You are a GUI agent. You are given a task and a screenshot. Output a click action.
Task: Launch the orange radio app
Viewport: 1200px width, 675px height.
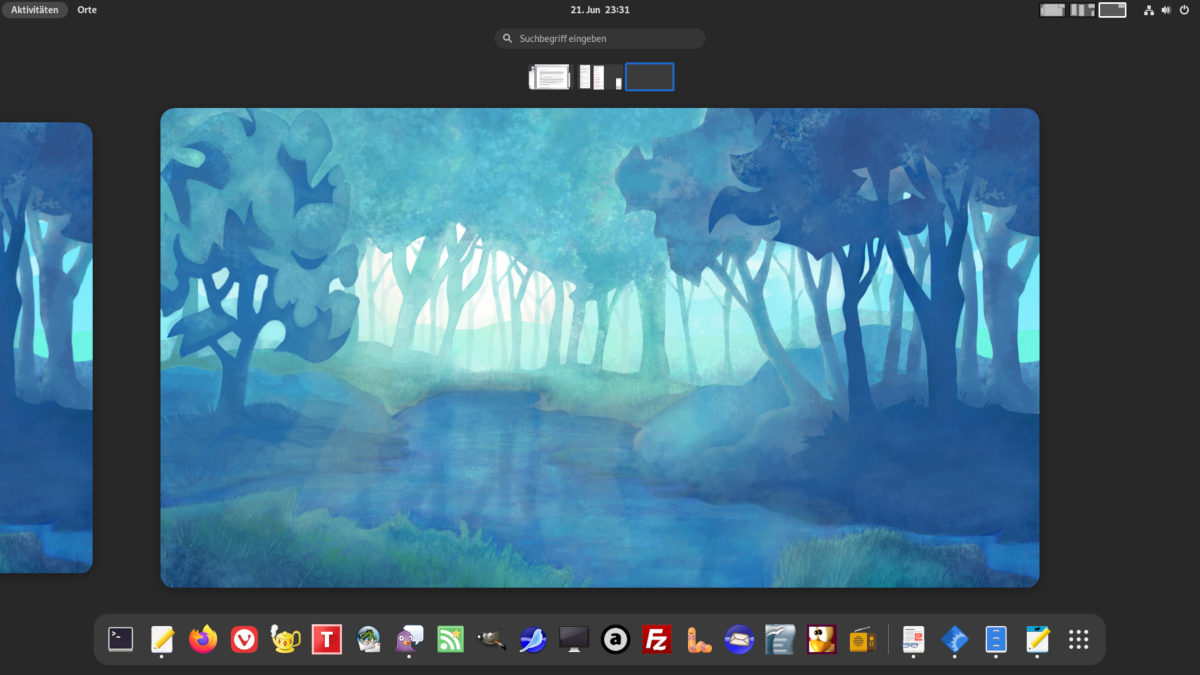coord(863,639)
